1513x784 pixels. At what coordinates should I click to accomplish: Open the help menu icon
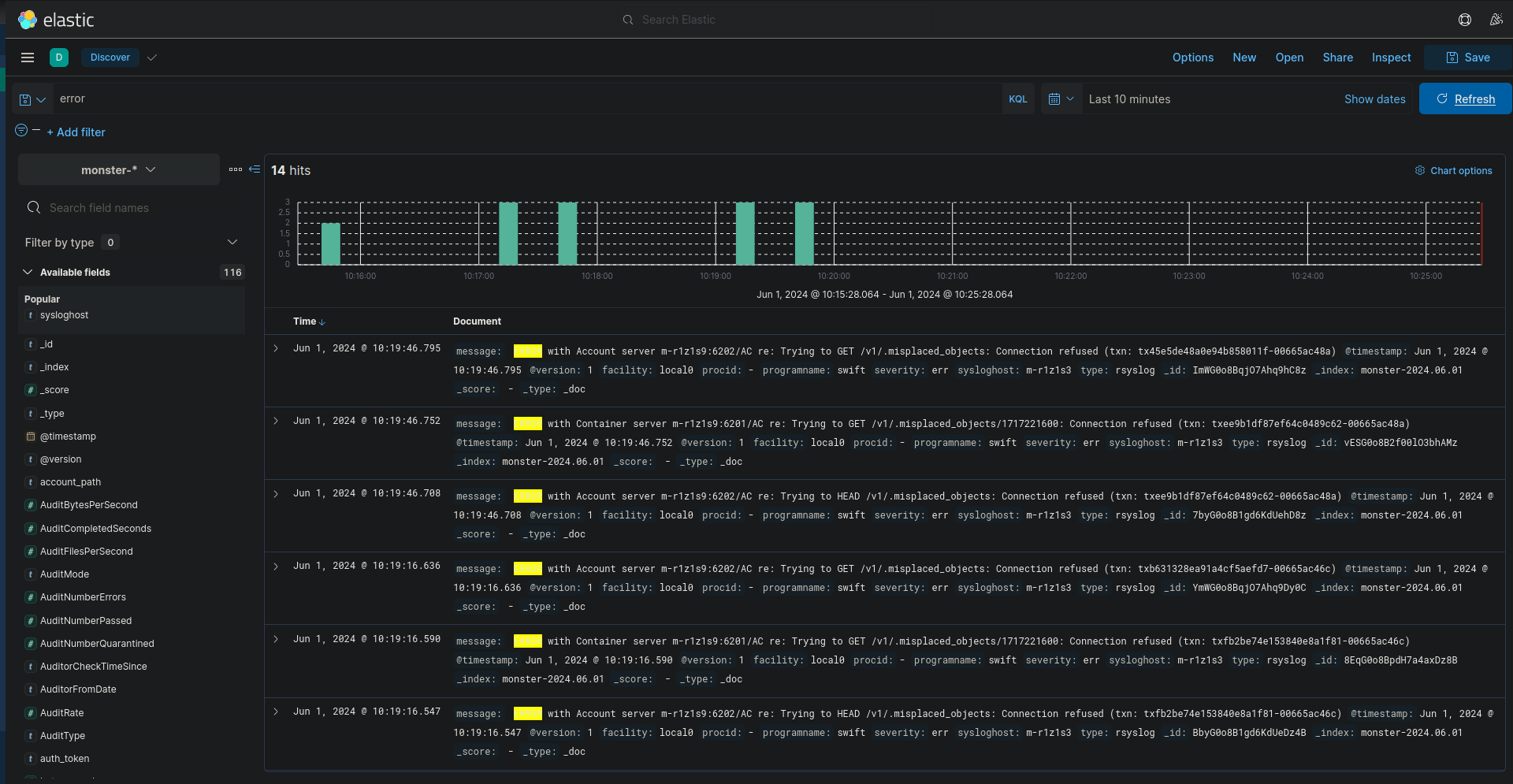1464,20
